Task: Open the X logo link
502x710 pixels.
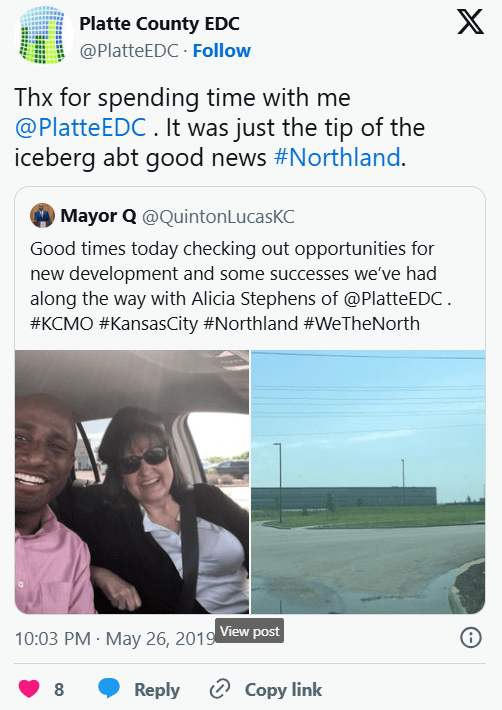Action: click(x=470, y=22)
